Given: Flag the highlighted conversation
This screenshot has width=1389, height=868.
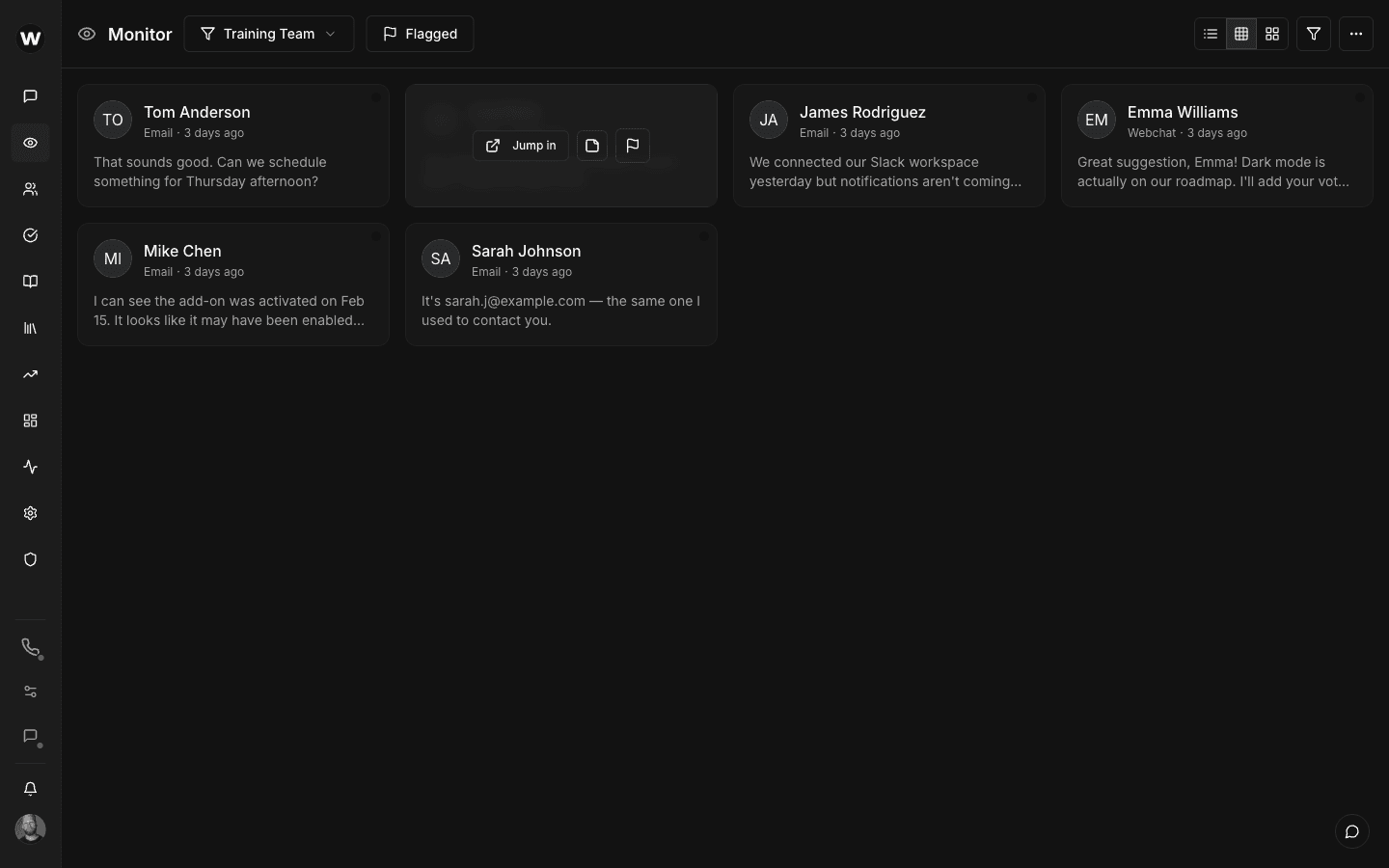Looking at the screenshot, I should 633,146.
